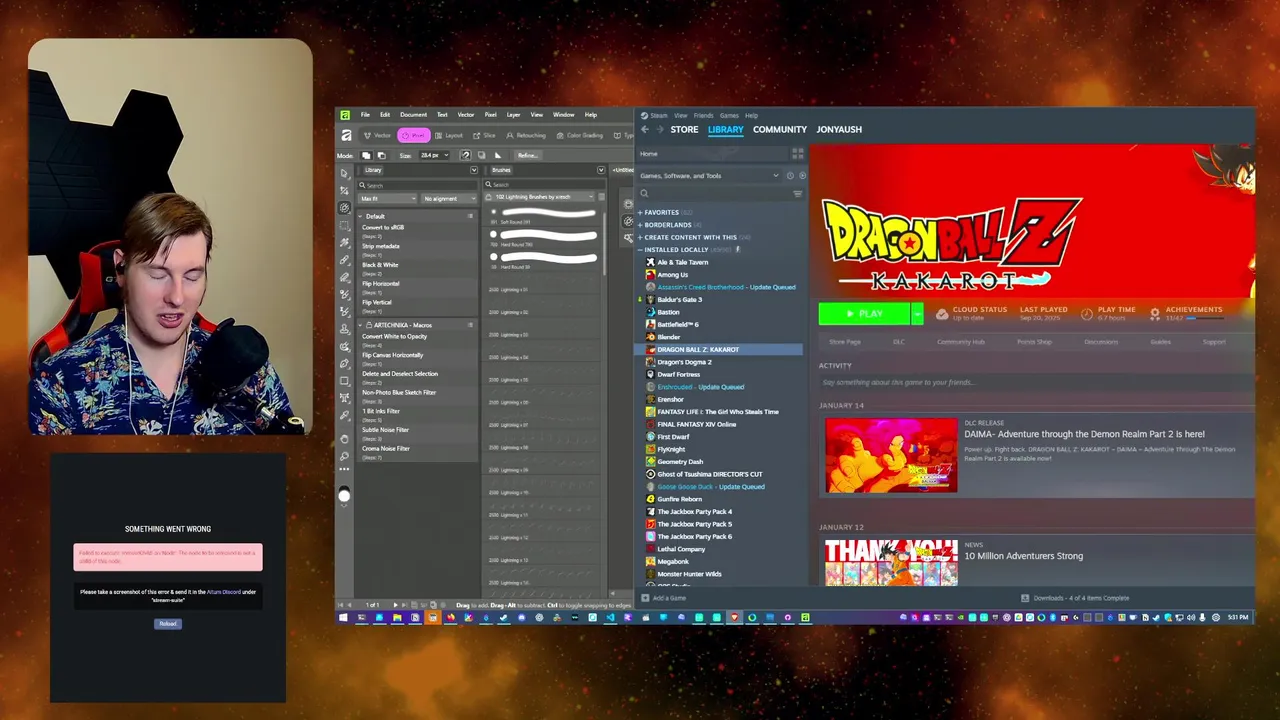Switch to the Layout studio in Affinity
The height and width of the screenshot is (720, 1280).
pyautogui.click(x=448, y=135)
